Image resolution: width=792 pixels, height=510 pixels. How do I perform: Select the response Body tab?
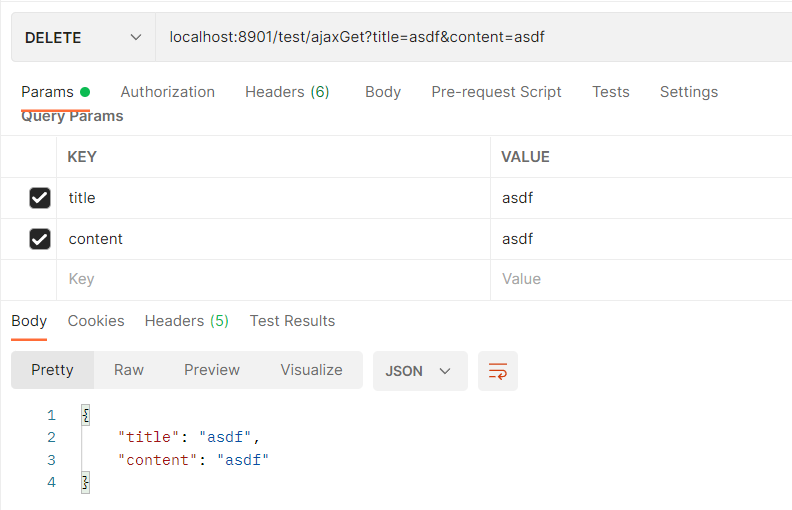click(x=29, y=321)
